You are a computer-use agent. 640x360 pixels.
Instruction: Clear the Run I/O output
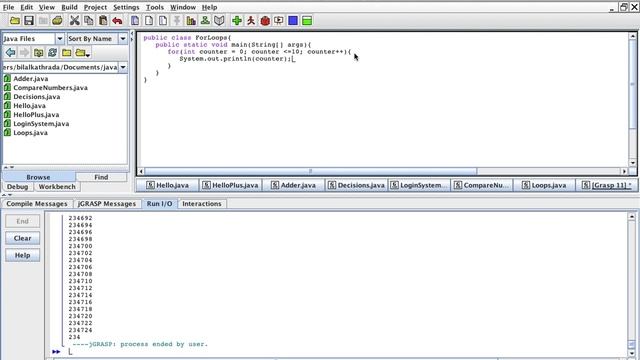click(22, 238)
